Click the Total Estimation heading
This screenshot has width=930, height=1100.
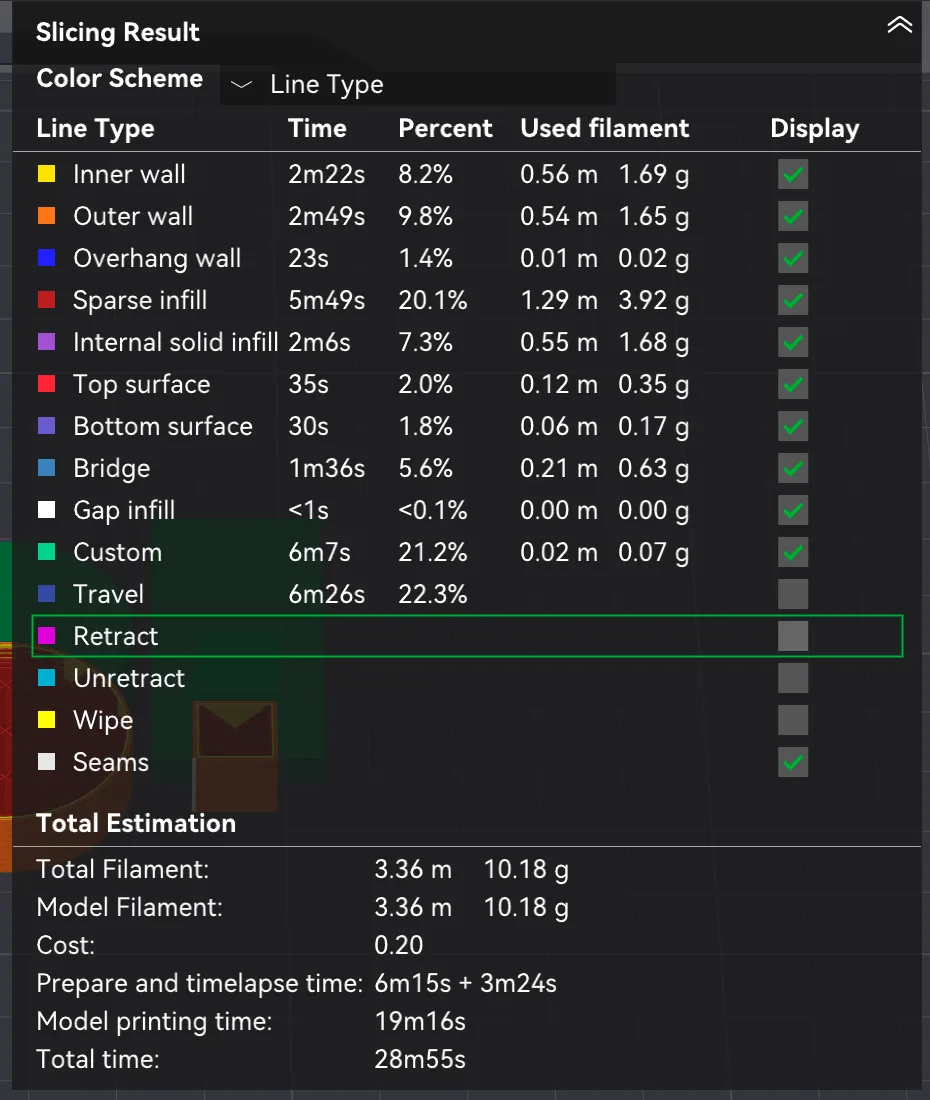(136, 823)
